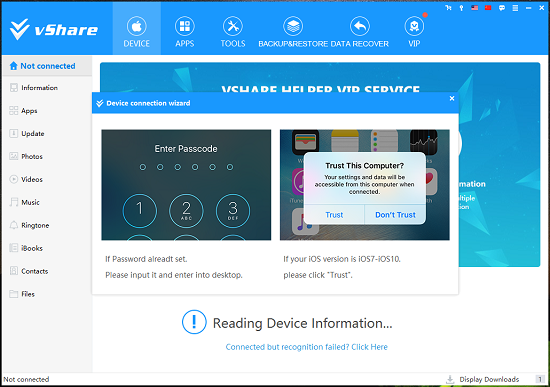The image size is (550, 387).
Task: Click the status bar 'Not connected' text
Action: point(26,379)
